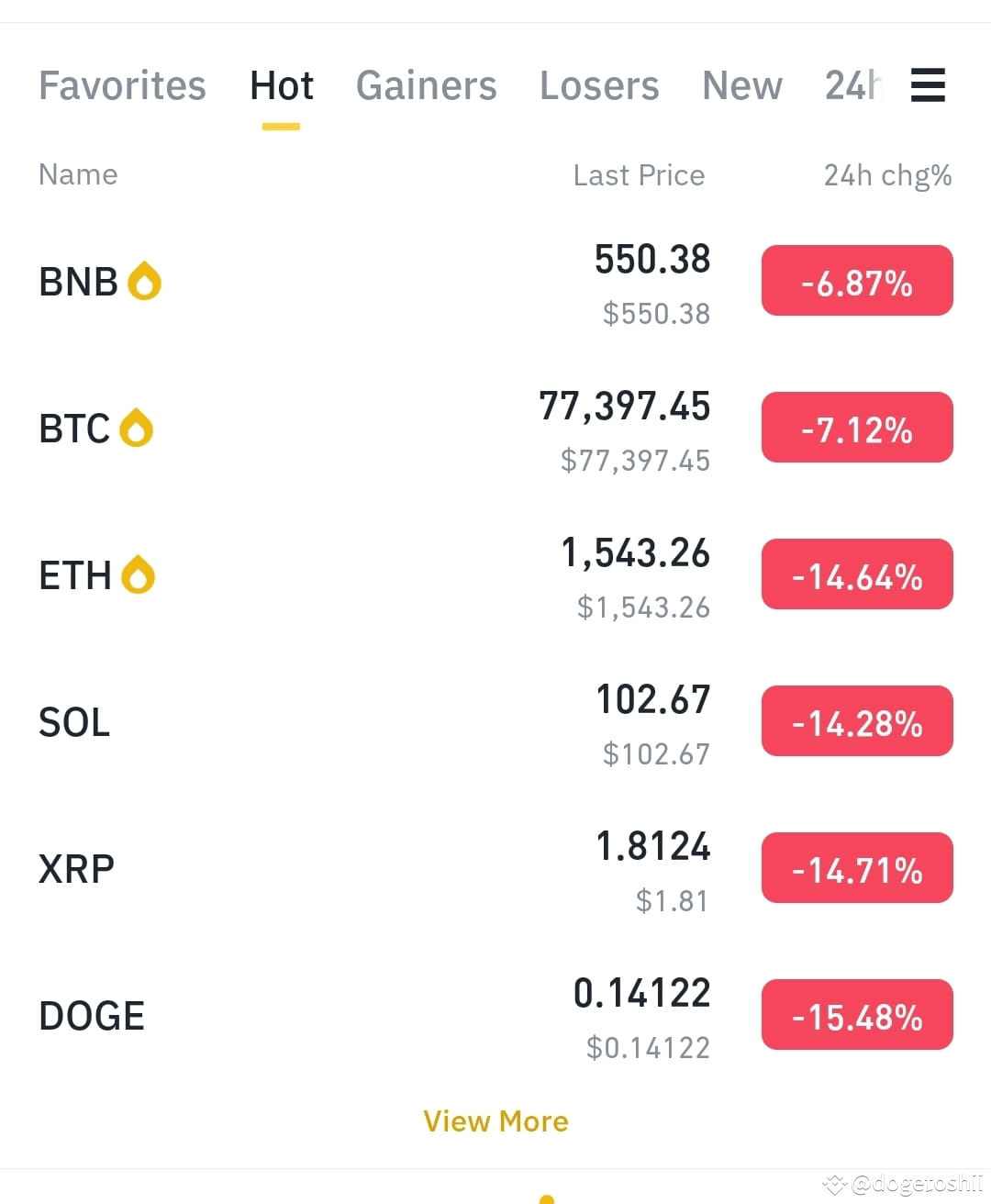Select the partially visible 24h tab

click(x=854, y=85)
